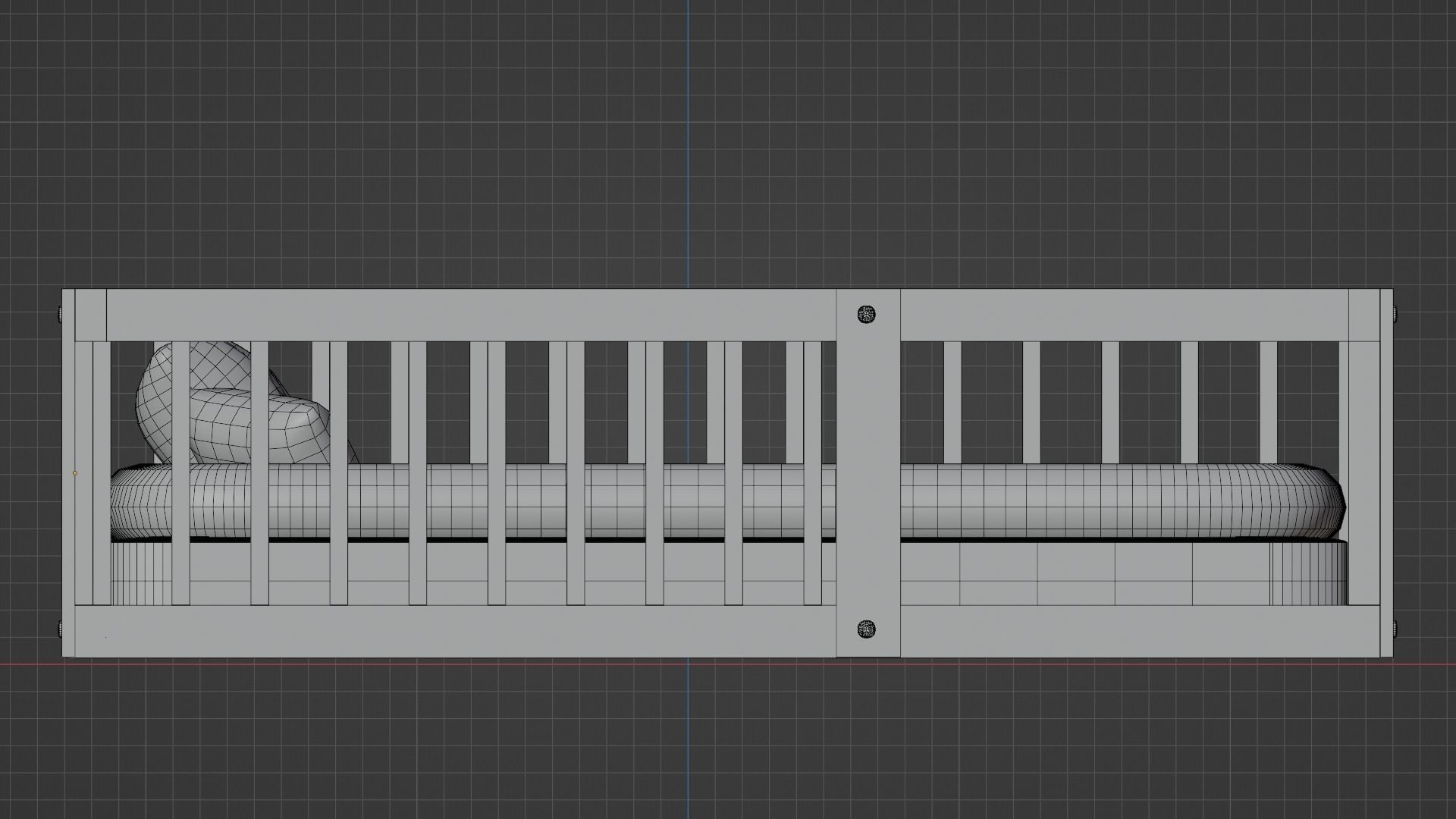Click the top-right side screw head

(x=1395, y=313)
